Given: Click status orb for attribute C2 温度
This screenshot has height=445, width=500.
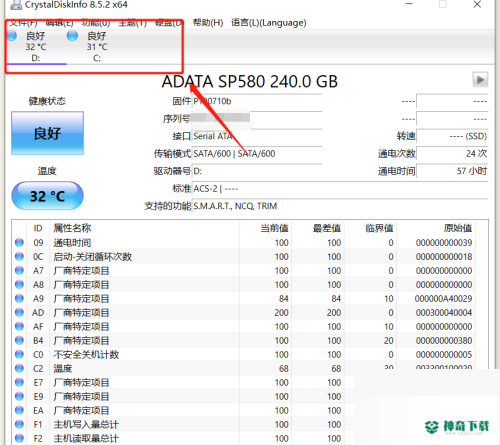Looking at the screenshot, I should pos(19,368).
